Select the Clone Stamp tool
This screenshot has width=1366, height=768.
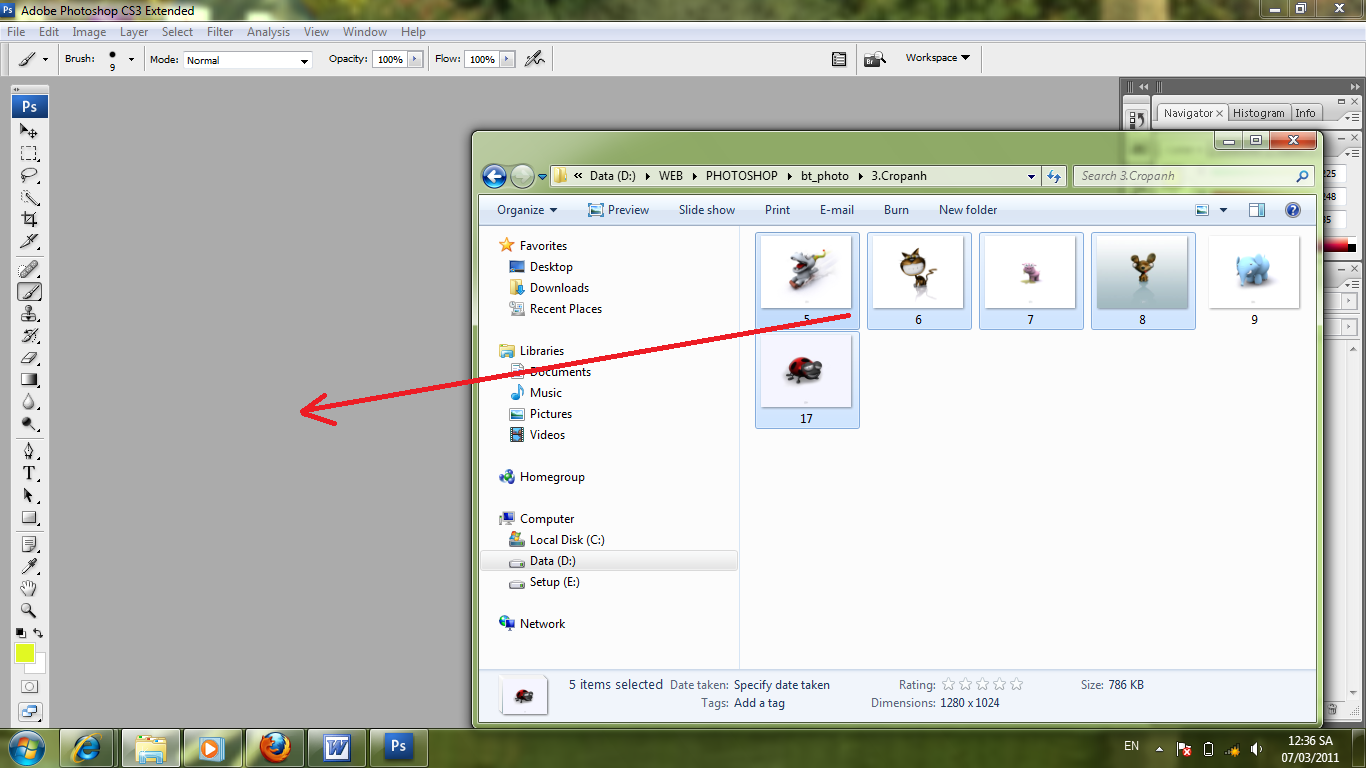29,314
